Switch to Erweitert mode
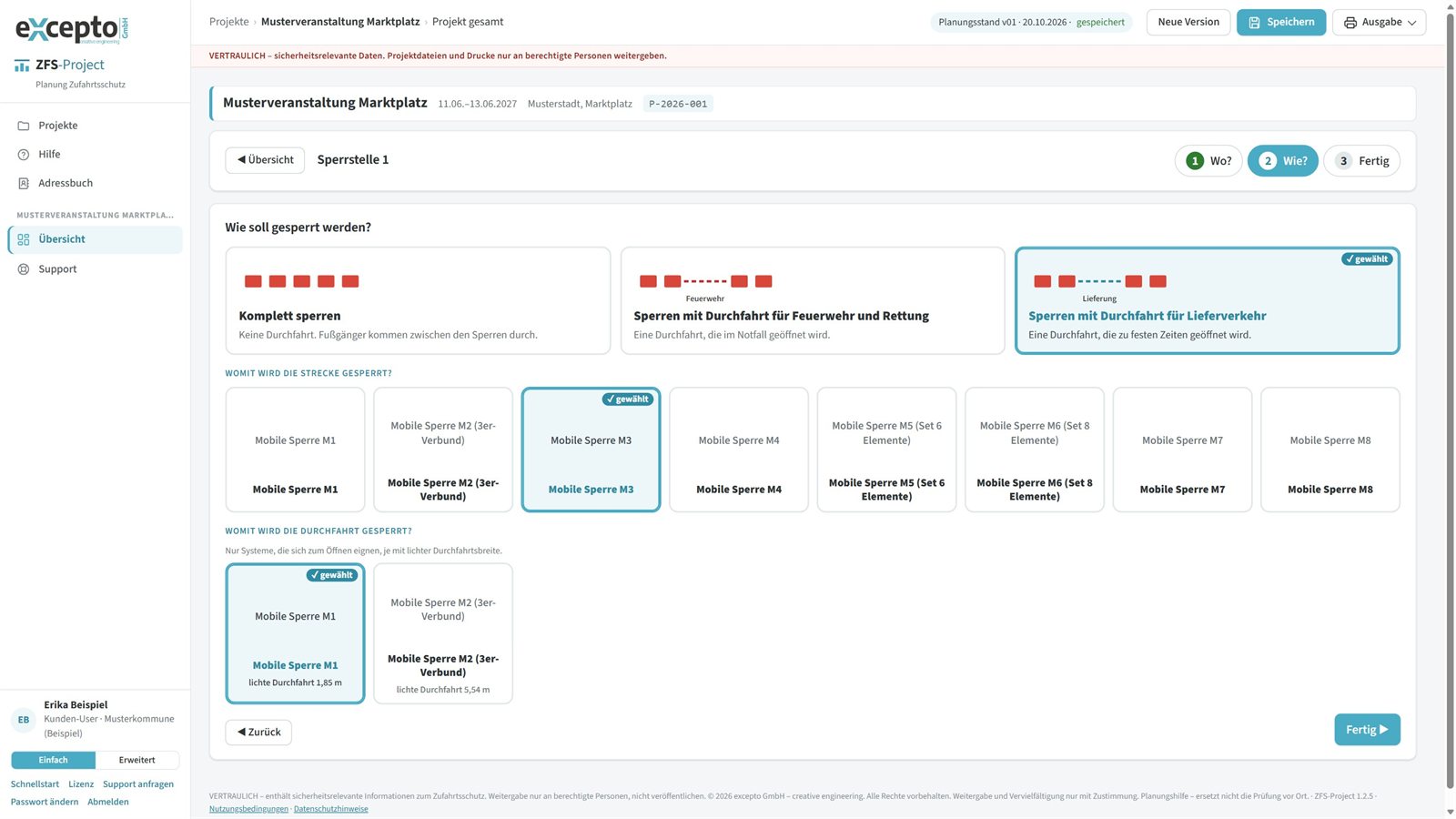Viewport: 1456px width, 819px height. point(137,760)
